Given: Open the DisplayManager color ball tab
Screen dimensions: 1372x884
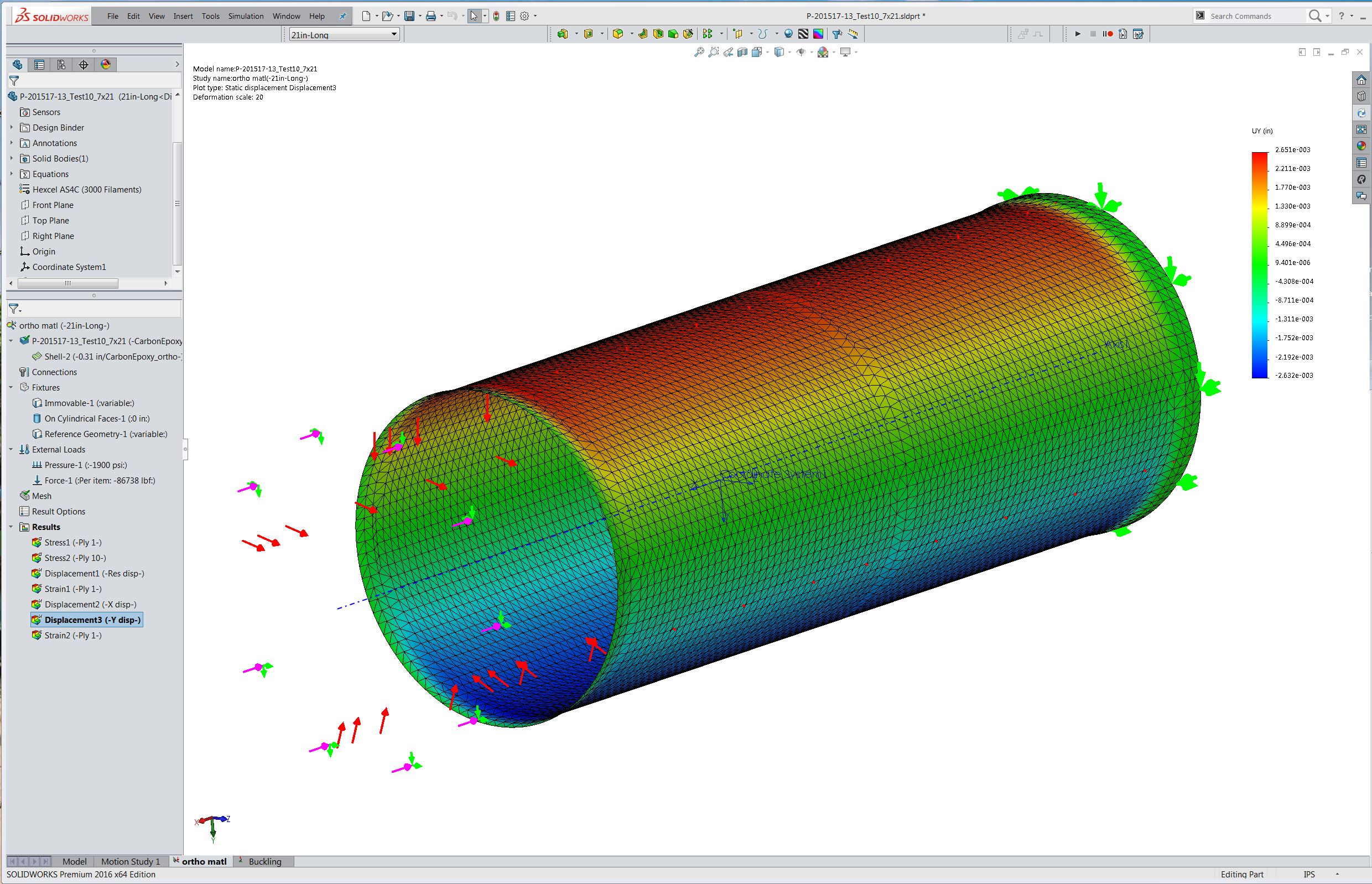Looking at the screenshot, I should (106, 64).
